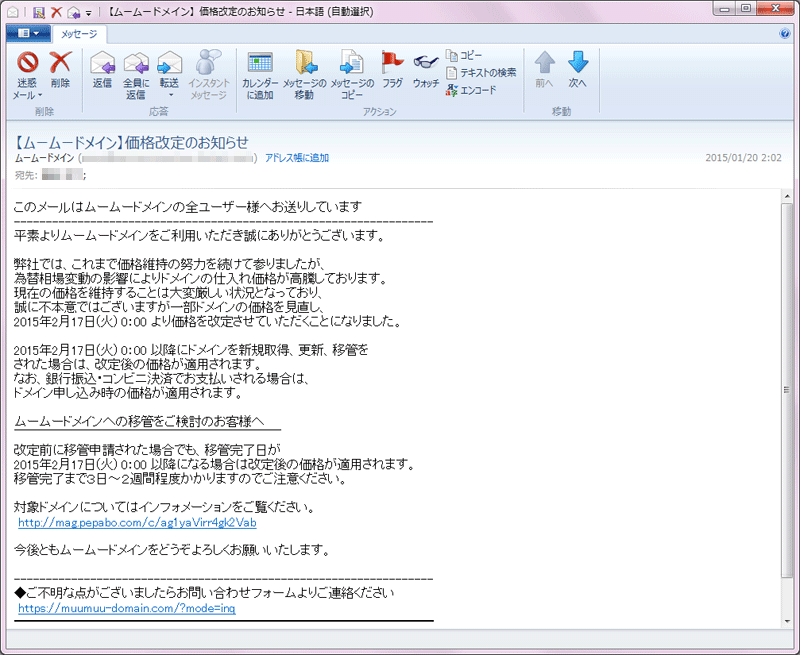
Task: Select the メッセージ ribbon tab
Action: click(79, 34)
